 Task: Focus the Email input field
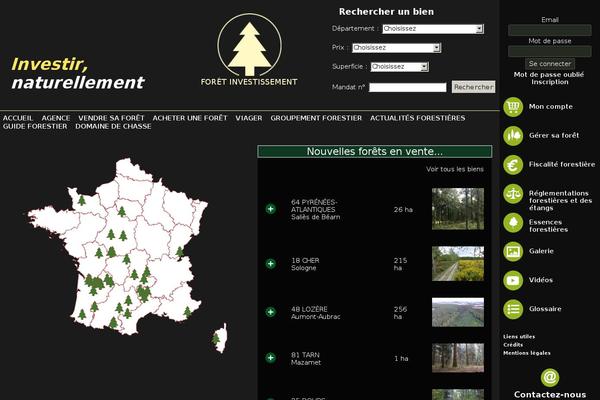pos(549,30)
